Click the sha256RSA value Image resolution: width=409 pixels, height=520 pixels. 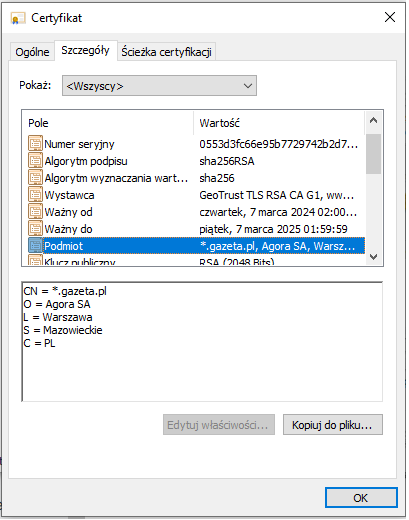tap(227, 161)
